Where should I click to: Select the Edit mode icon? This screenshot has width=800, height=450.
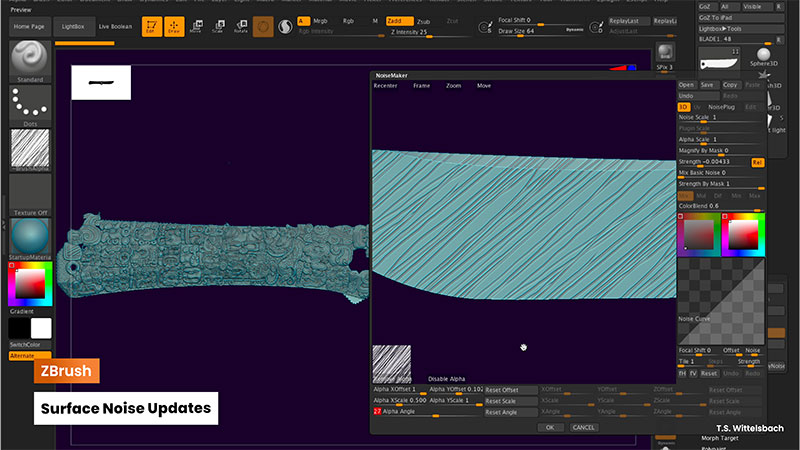(x=151, y=26)
